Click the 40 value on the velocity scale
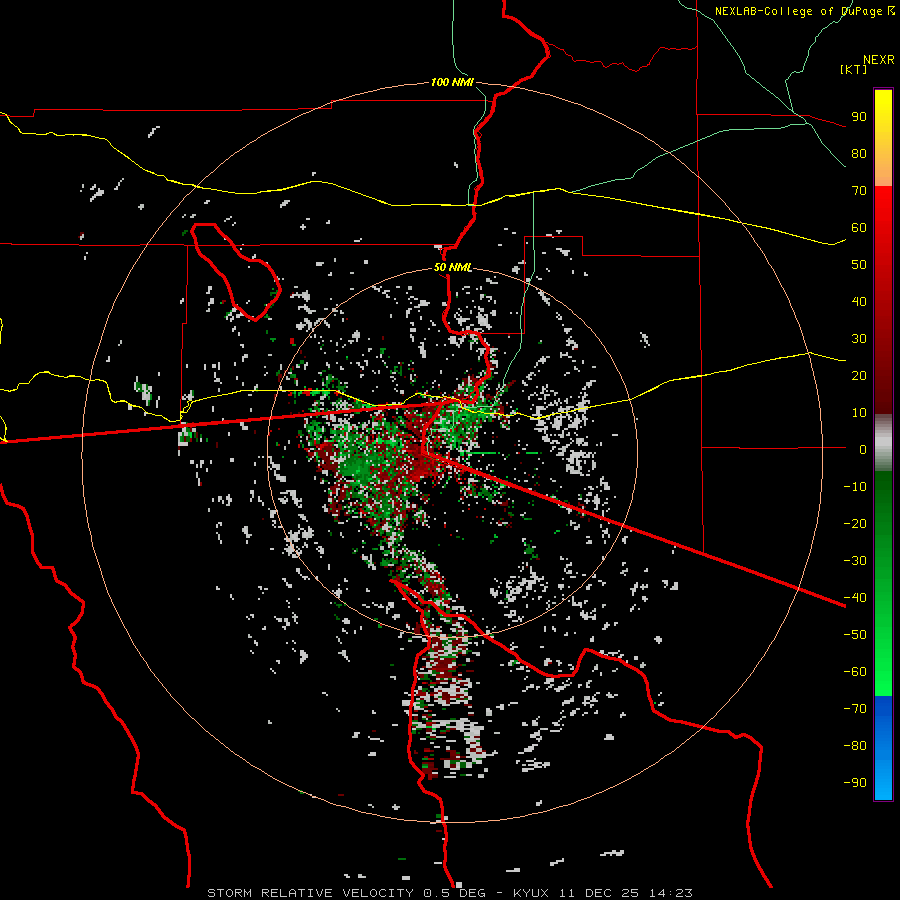Screen dimensions: 900x900 (859, 301)
